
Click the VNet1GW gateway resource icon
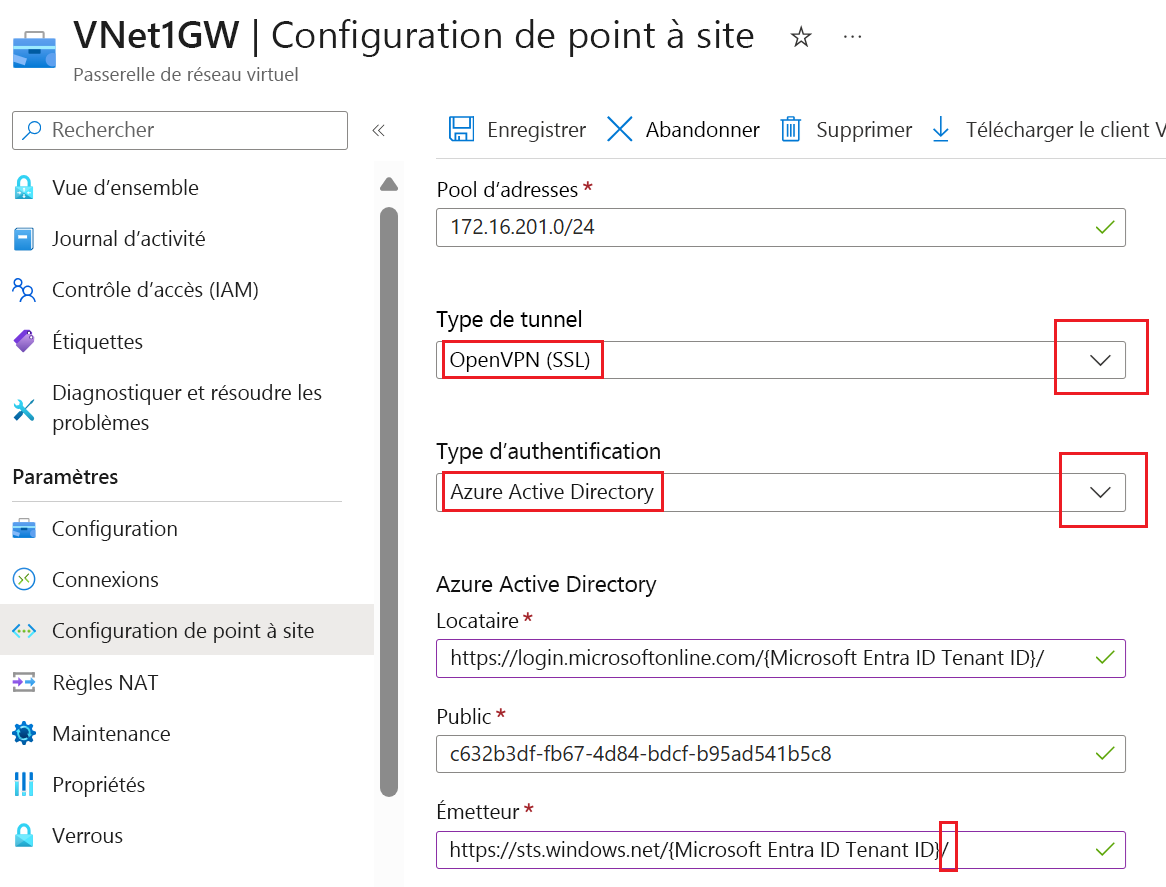[34, 50]
